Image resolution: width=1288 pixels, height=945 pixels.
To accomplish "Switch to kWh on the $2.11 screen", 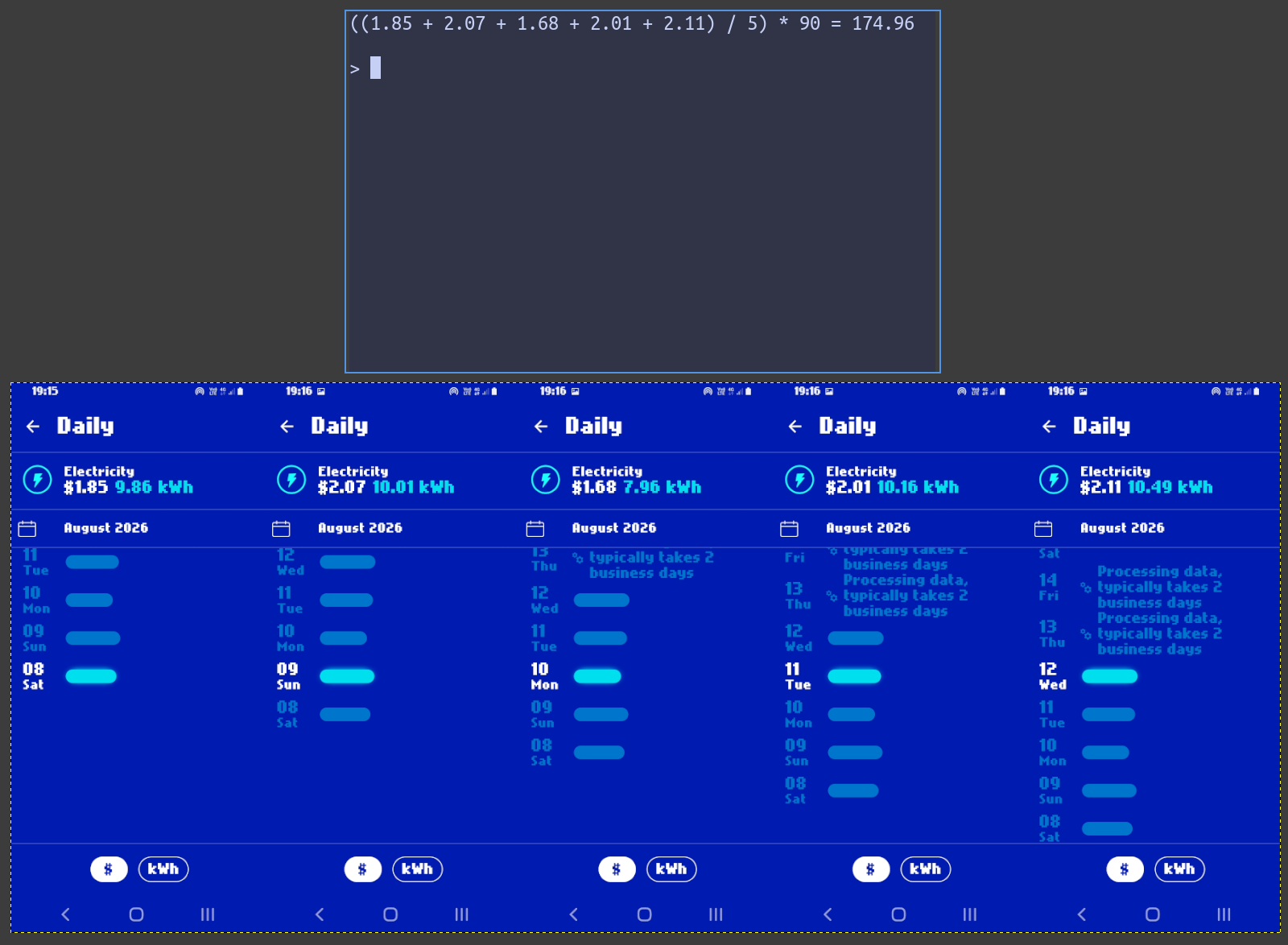I will tap(1179, 869).
